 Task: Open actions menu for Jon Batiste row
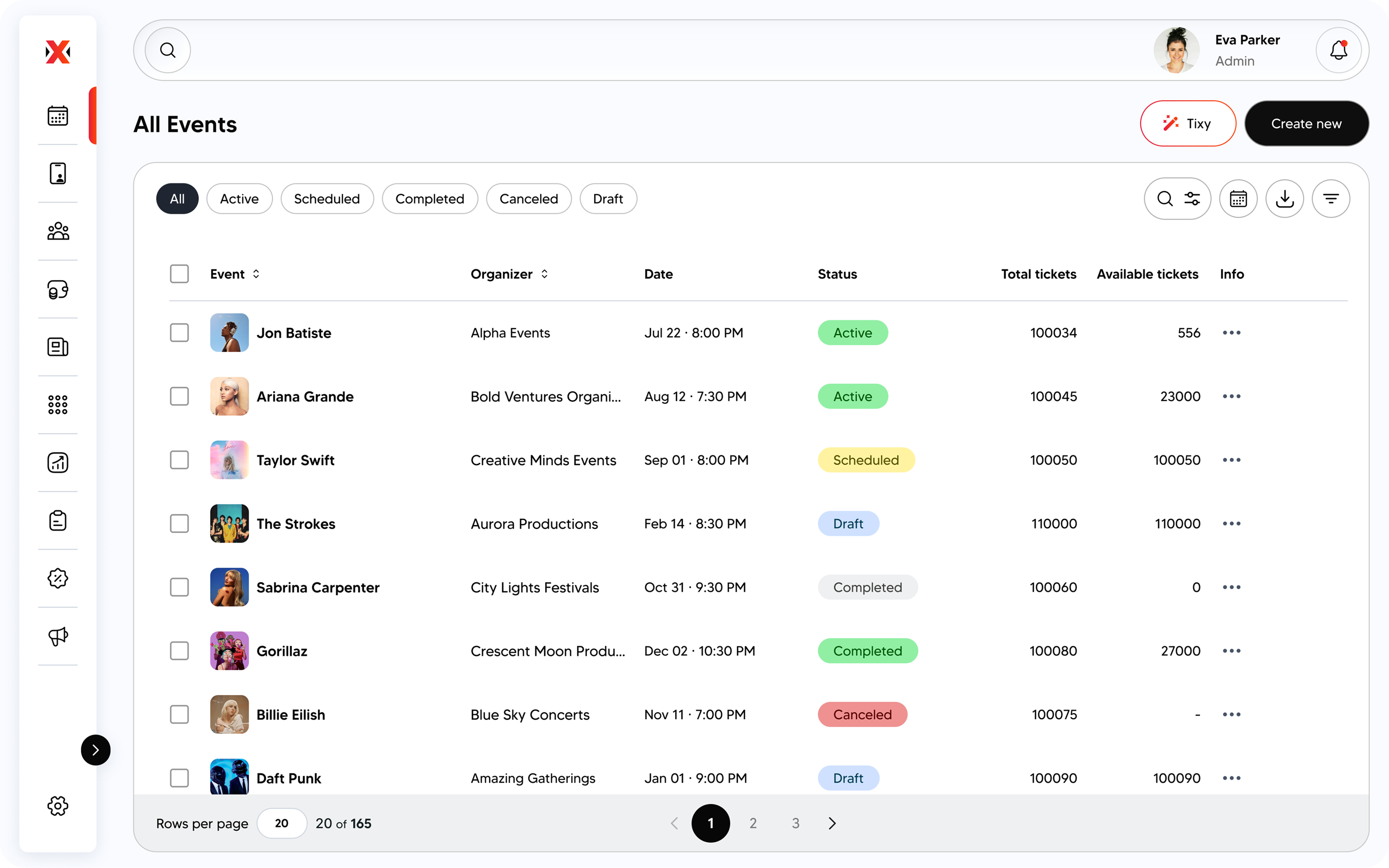point(1232,332)
